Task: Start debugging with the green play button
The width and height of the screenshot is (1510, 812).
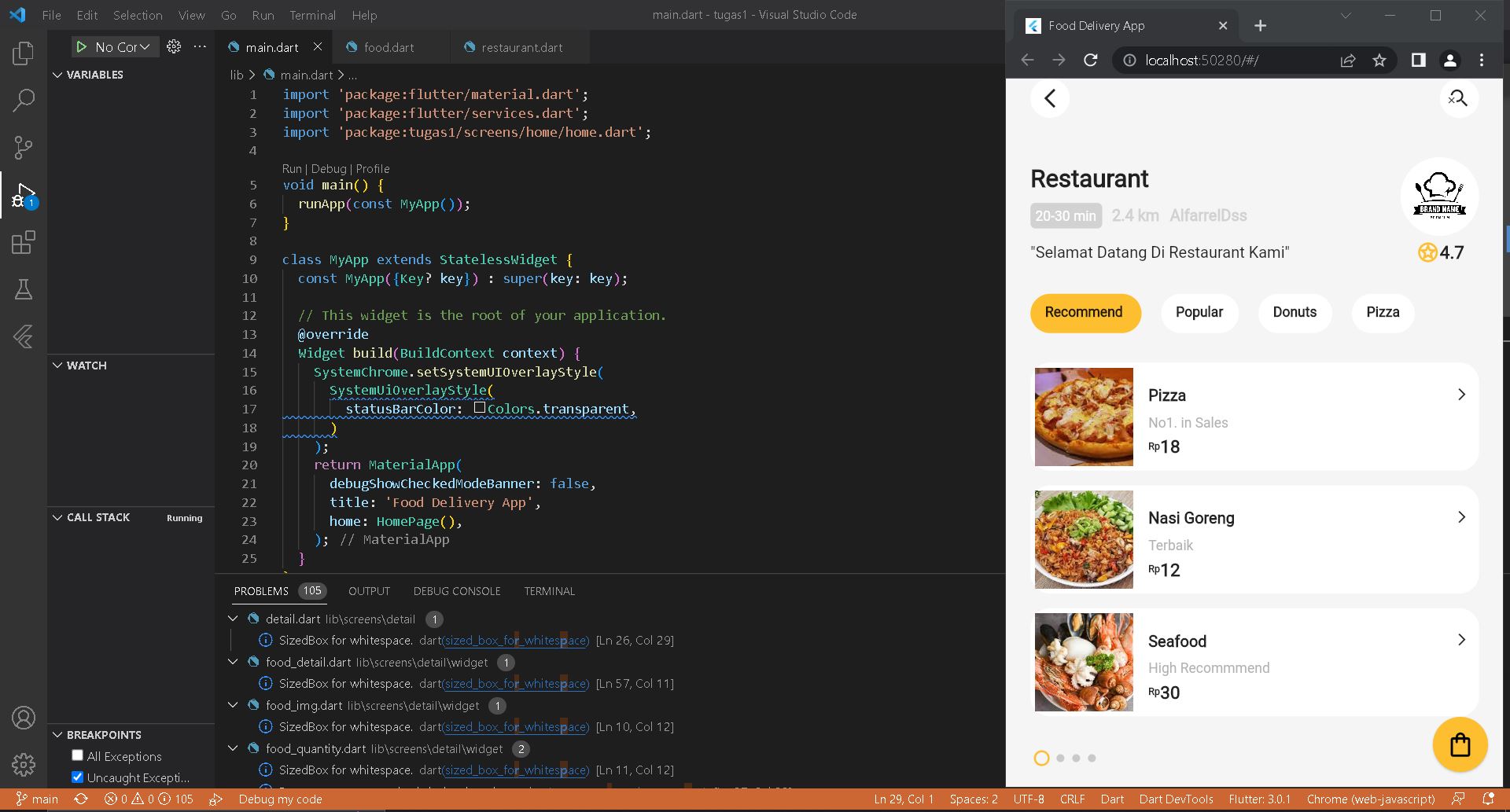Action: [82, 47]
